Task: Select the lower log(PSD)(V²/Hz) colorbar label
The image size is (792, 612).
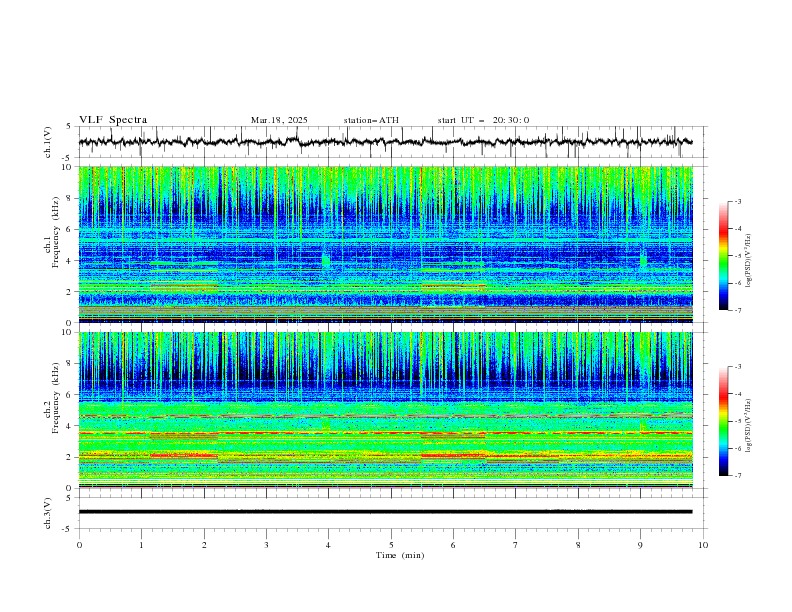Action: 749,426
